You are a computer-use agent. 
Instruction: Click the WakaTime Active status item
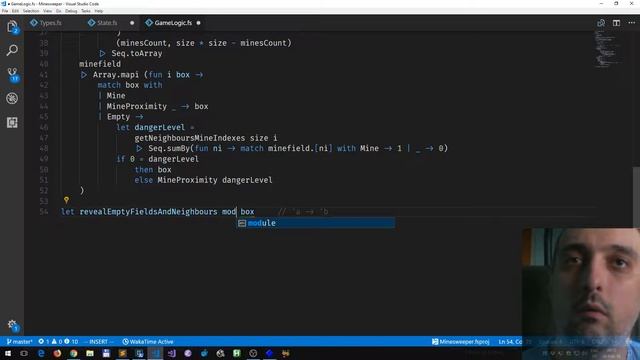tap(148, 342)
